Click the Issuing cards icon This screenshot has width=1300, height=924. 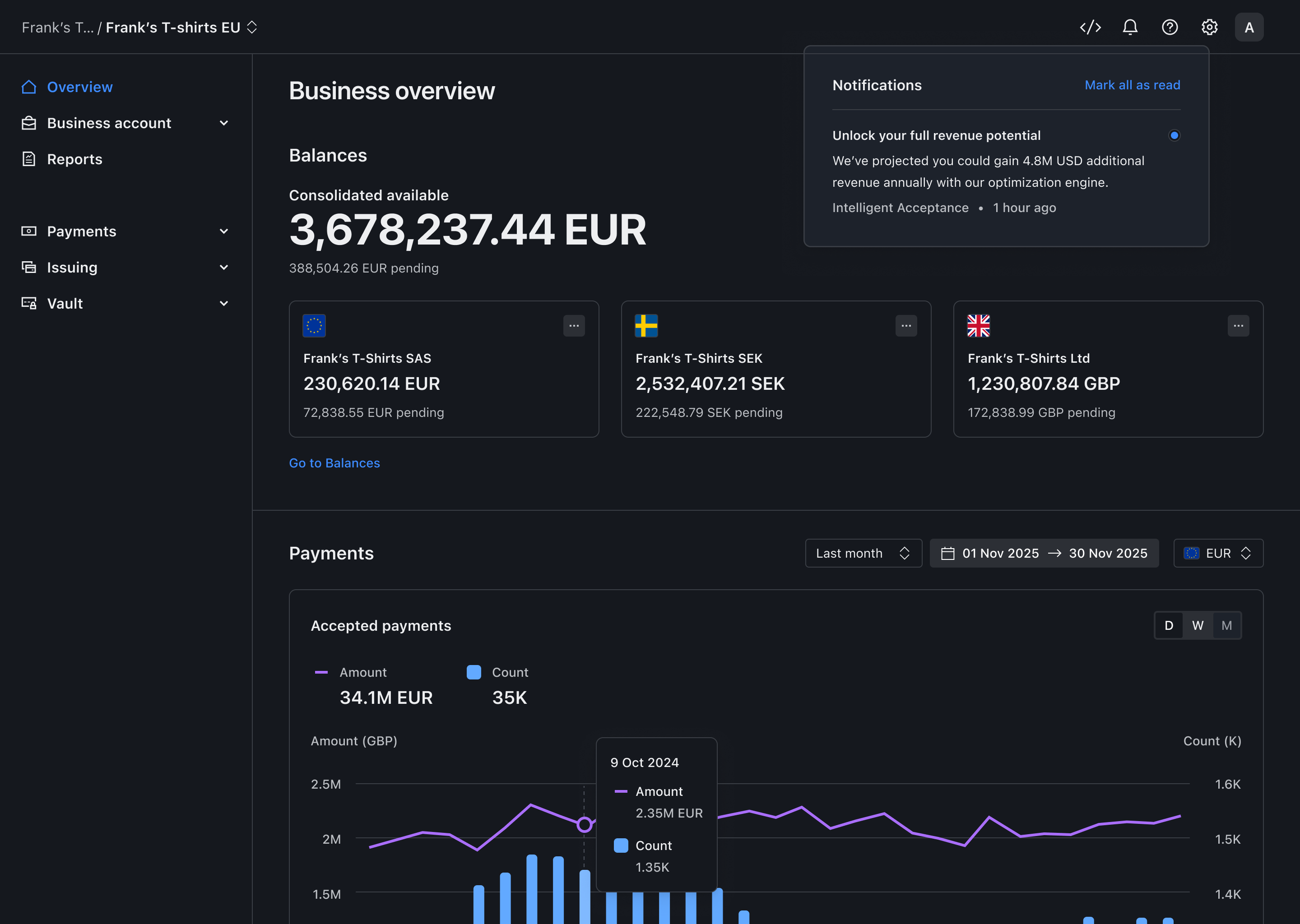[x=29, y=268]
